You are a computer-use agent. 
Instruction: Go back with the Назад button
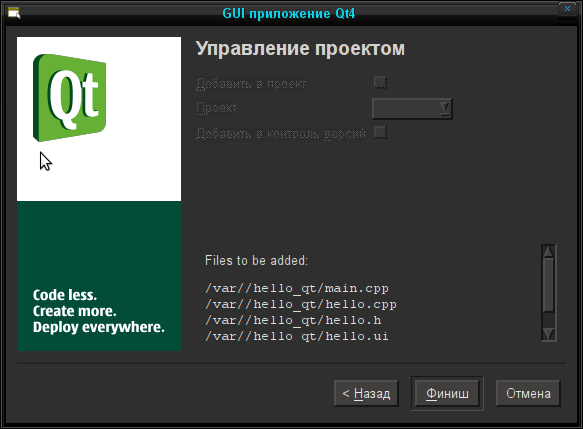(x=366, y=393)
